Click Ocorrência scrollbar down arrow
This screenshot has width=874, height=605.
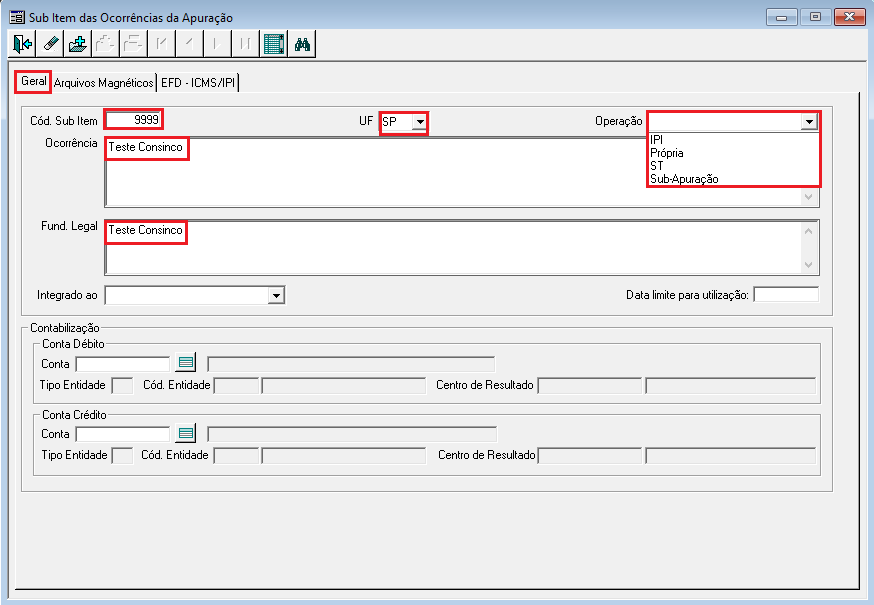[x=809, y=197]
